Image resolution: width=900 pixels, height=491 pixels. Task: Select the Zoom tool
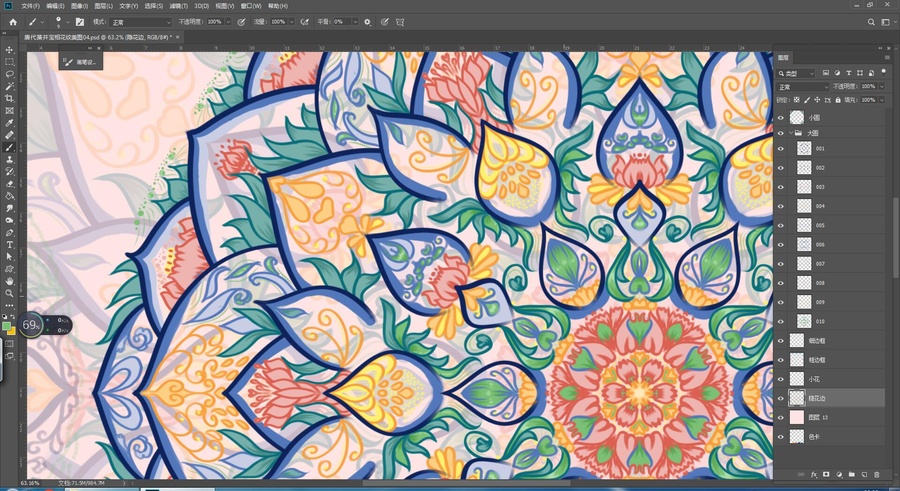(x=9, y=293)
